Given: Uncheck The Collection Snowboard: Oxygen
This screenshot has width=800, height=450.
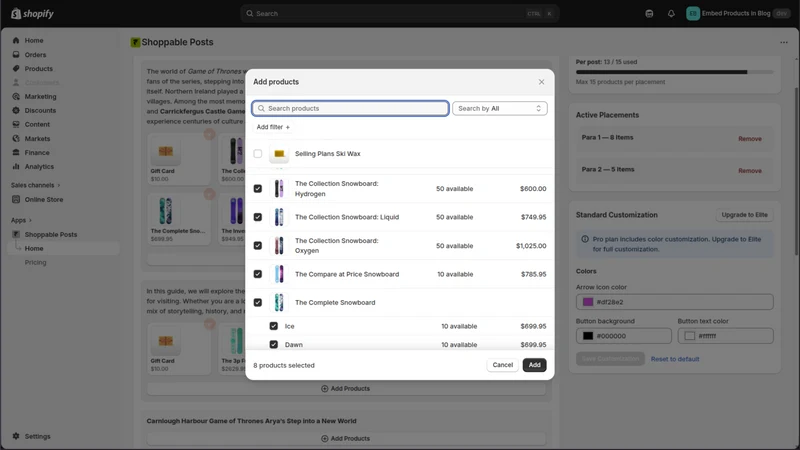Looking at the screenshot, I should 258,245.
